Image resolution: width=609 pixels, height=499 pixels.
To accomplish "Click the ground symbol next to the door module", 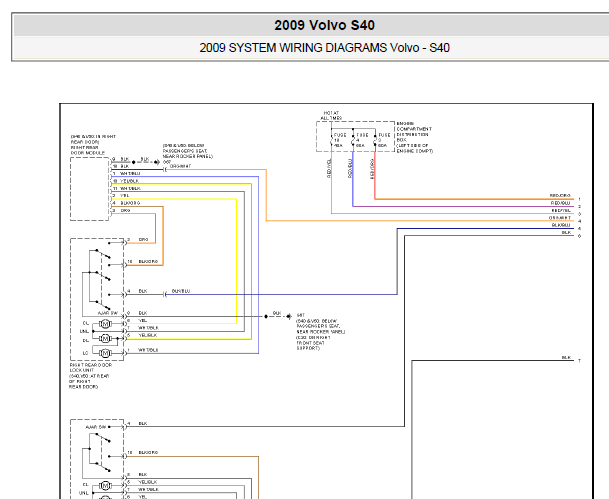I will (x=157, y=162).
